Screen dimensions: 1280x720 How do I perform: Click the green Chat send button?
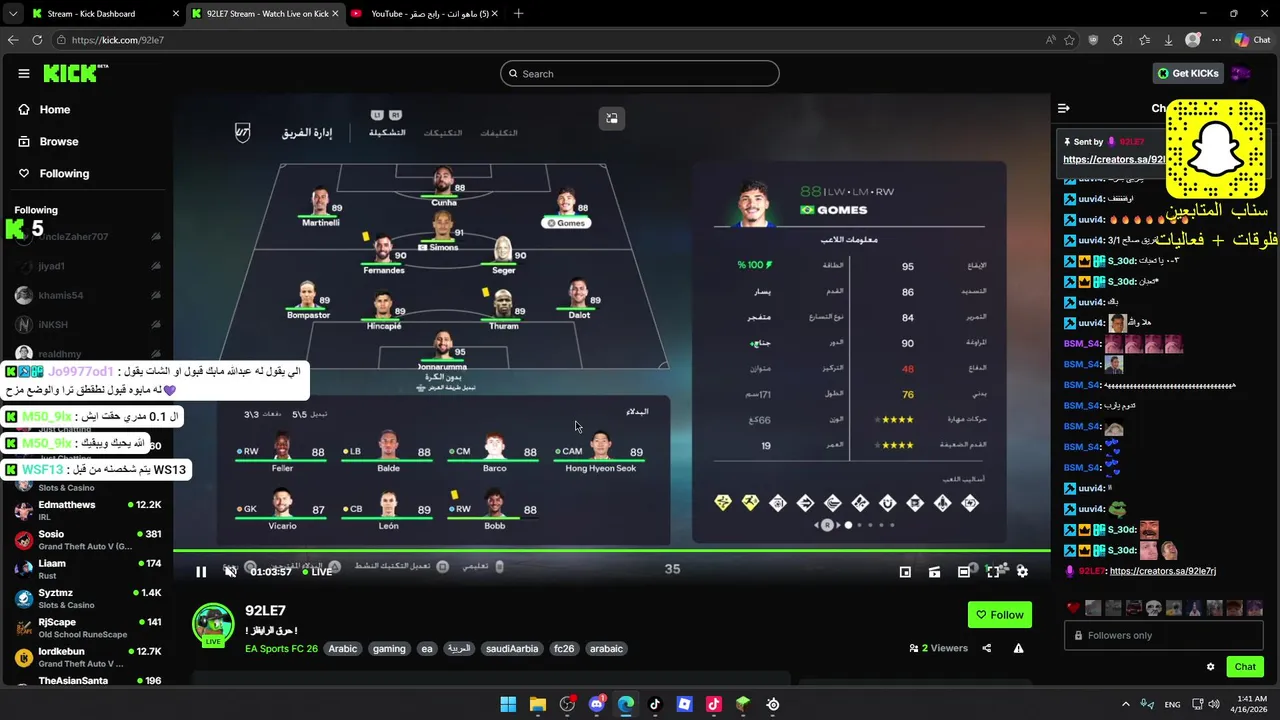1245,667
